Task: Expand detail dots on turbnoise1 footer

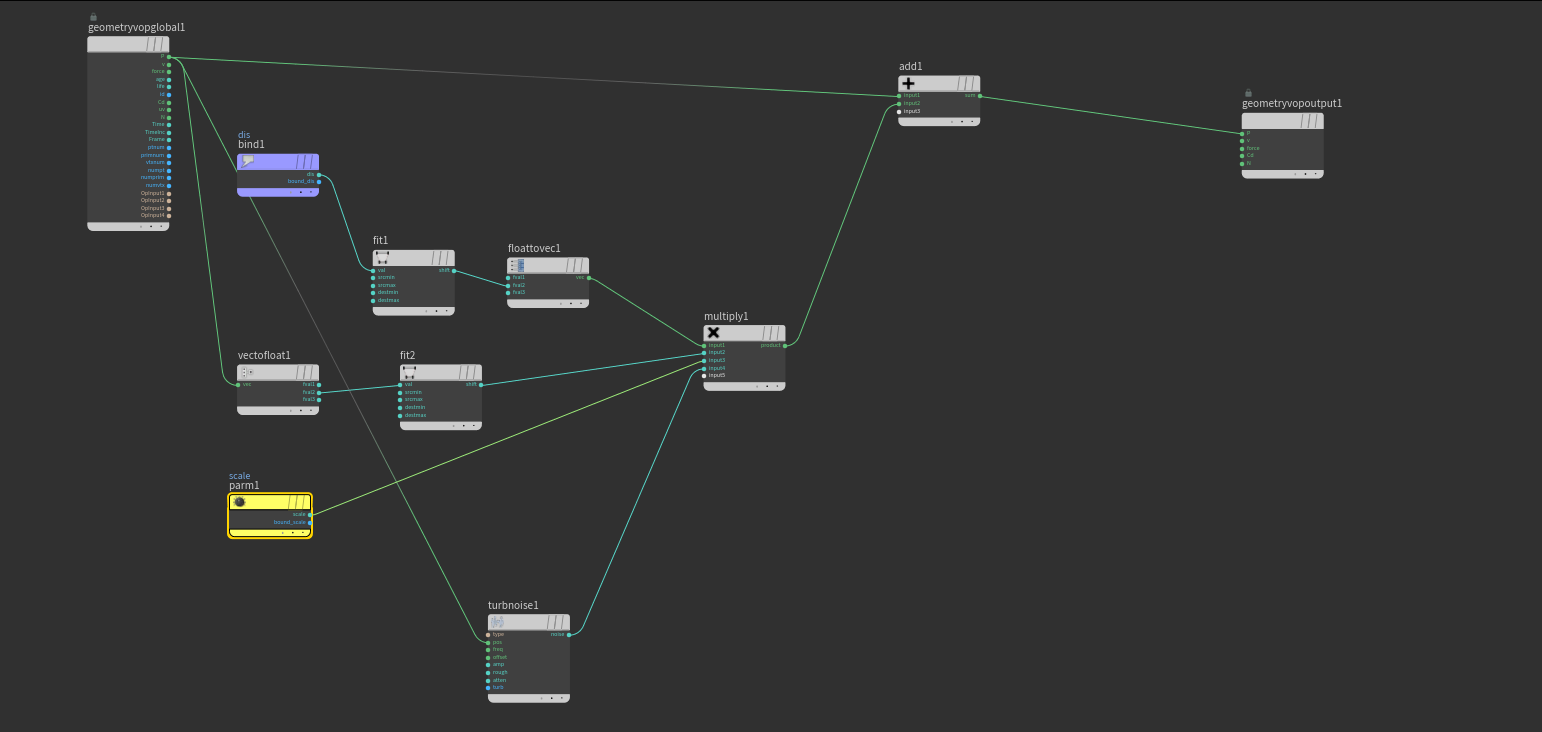Action: point(552,698)
